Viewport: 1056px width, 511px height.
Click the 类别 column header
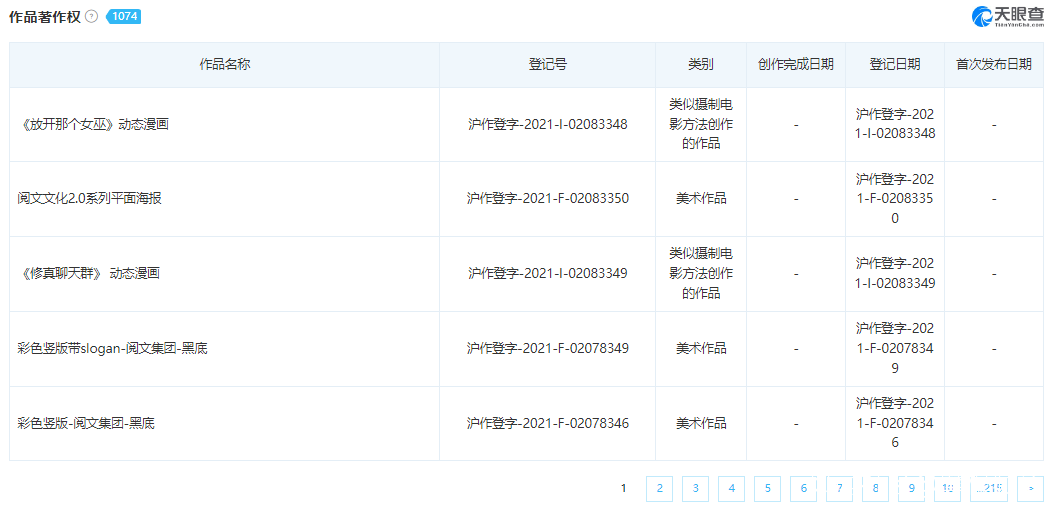[701, 64]
